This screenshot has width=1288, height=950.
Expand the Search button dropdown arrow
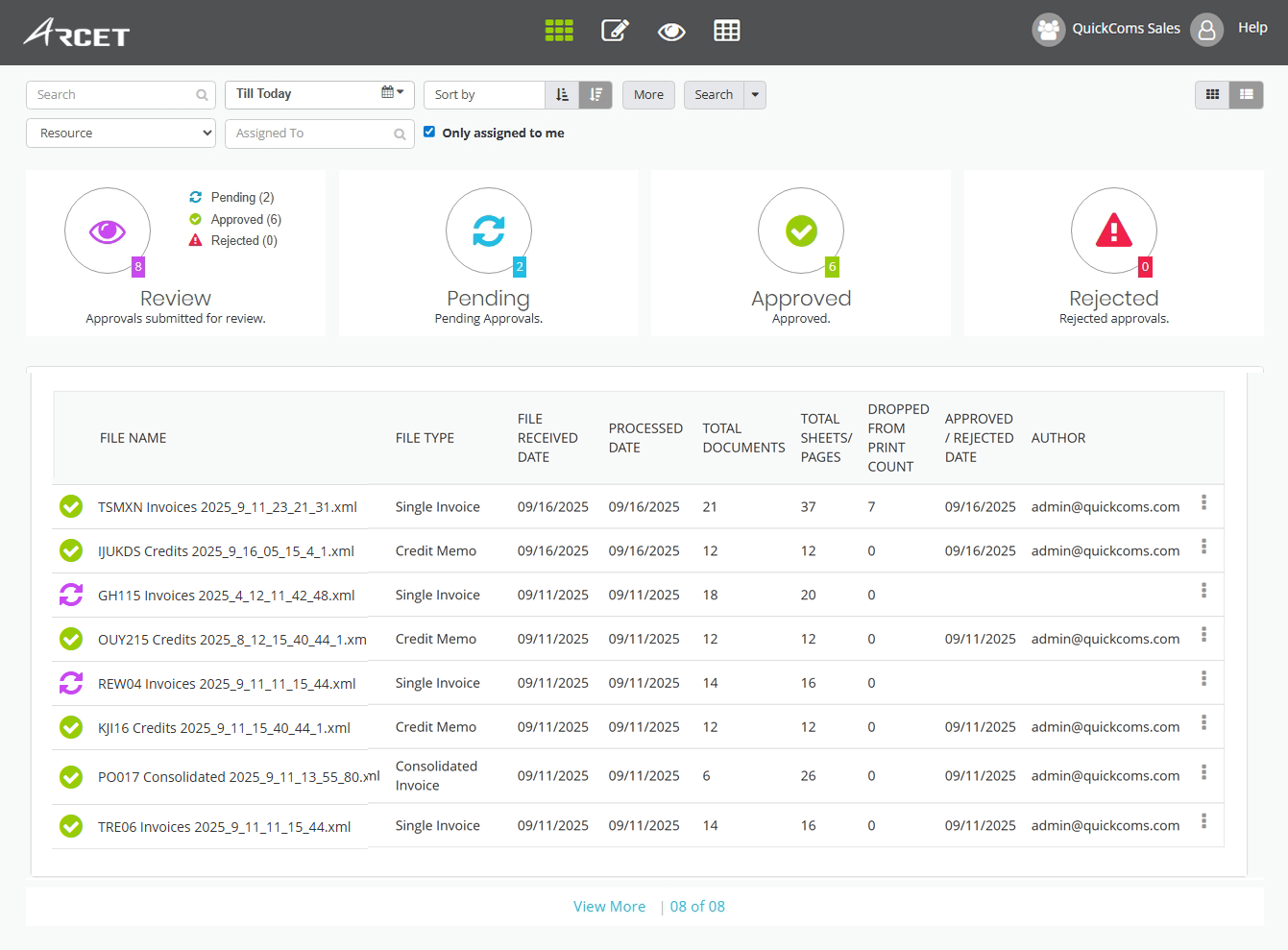[755, 95]
